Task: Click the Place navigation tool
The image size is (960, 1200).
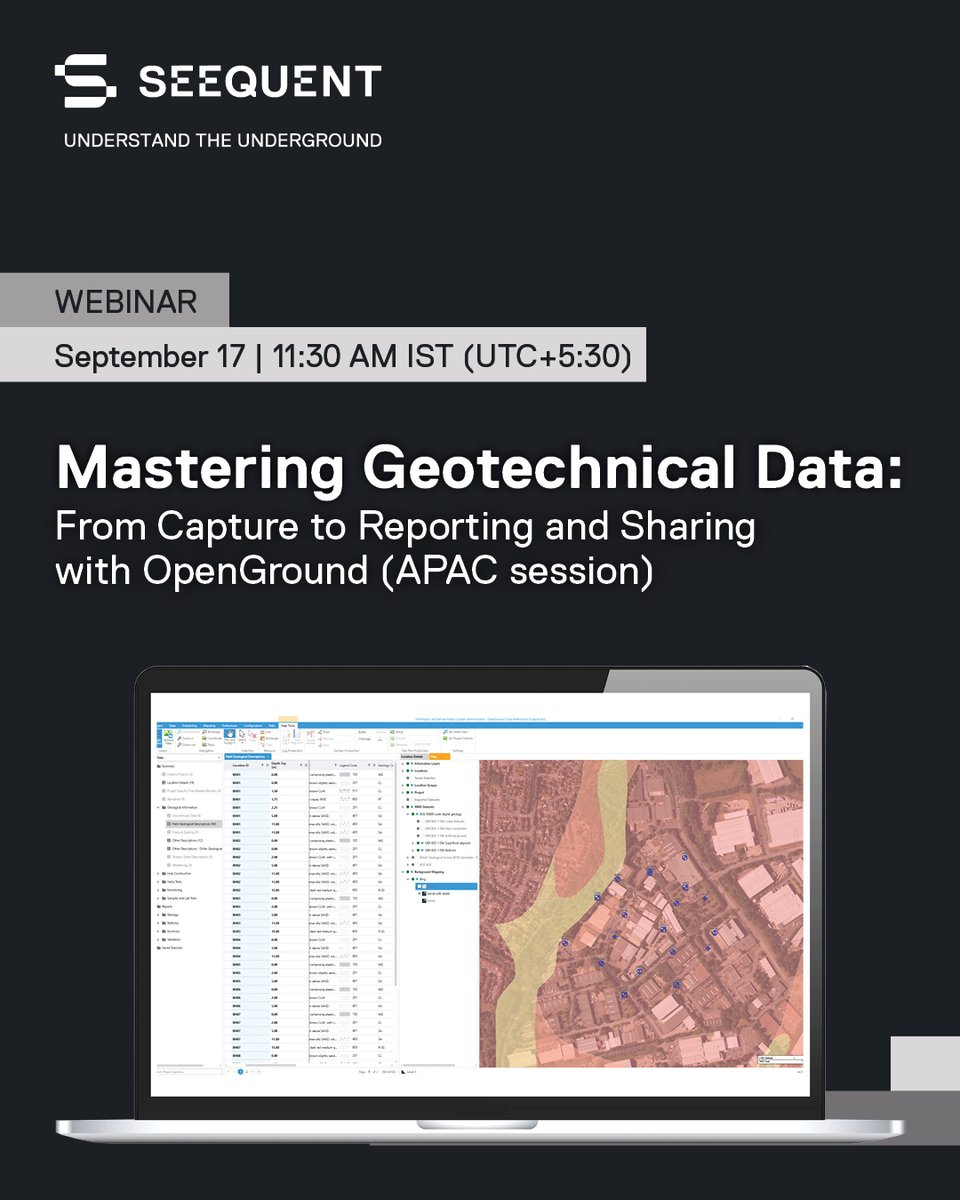Action: click(209, 745)
